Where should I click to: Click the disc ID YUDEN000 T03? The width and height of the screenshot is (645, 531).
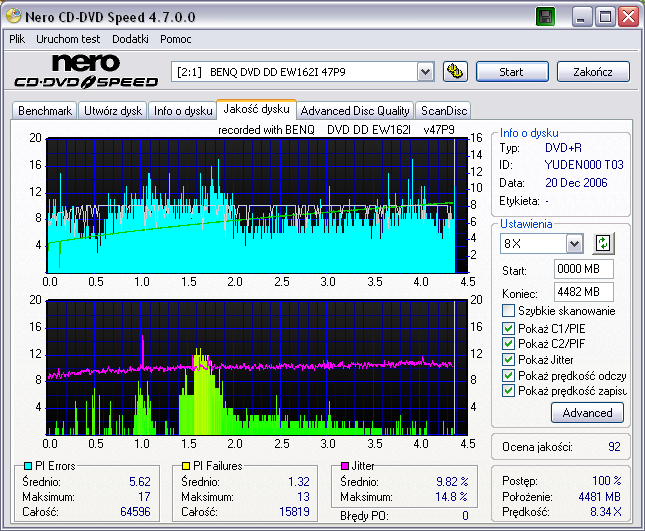(584, 165)
